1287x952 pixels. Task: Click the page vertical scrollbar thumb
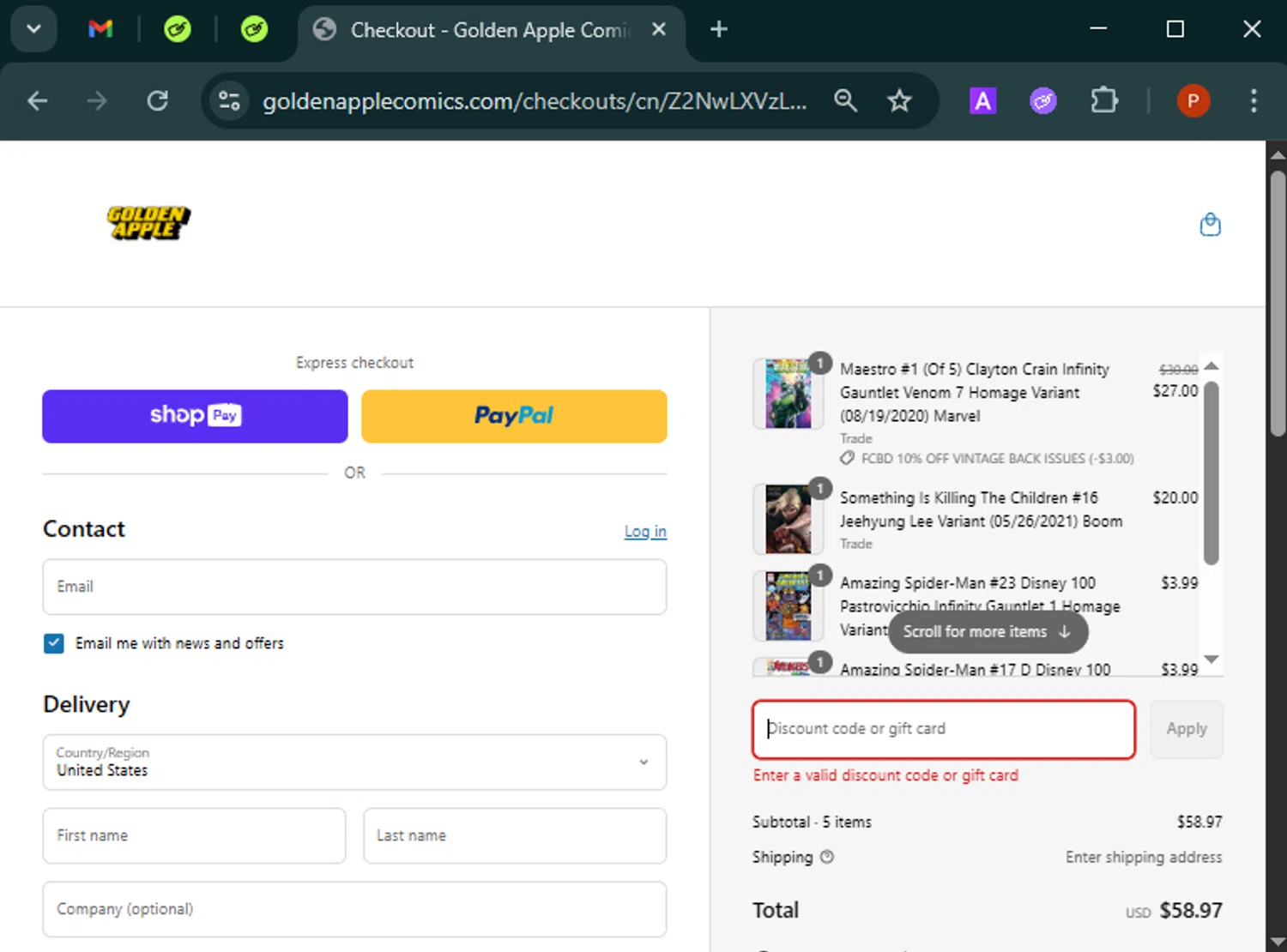pos(1277,304)
